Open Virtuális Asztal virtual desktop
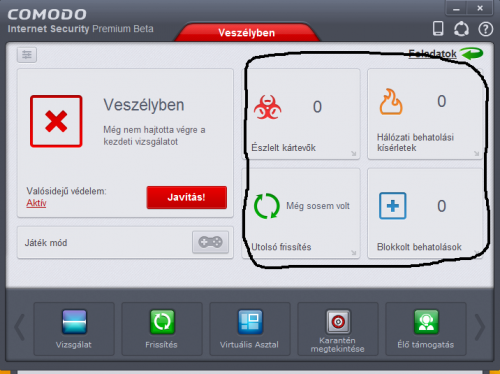 coord(250,329)
